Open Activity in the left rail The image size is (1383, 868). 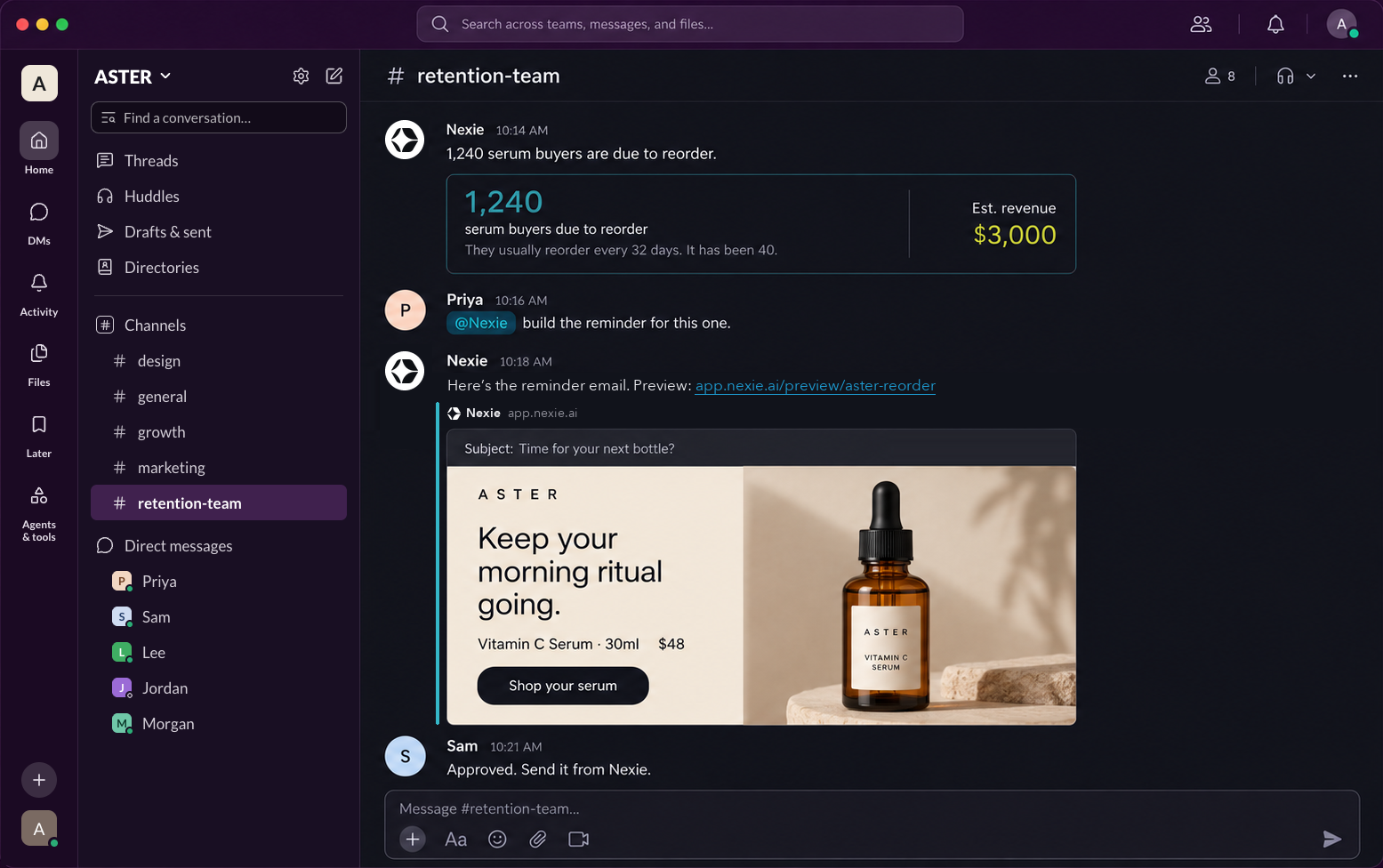(39, 293)
